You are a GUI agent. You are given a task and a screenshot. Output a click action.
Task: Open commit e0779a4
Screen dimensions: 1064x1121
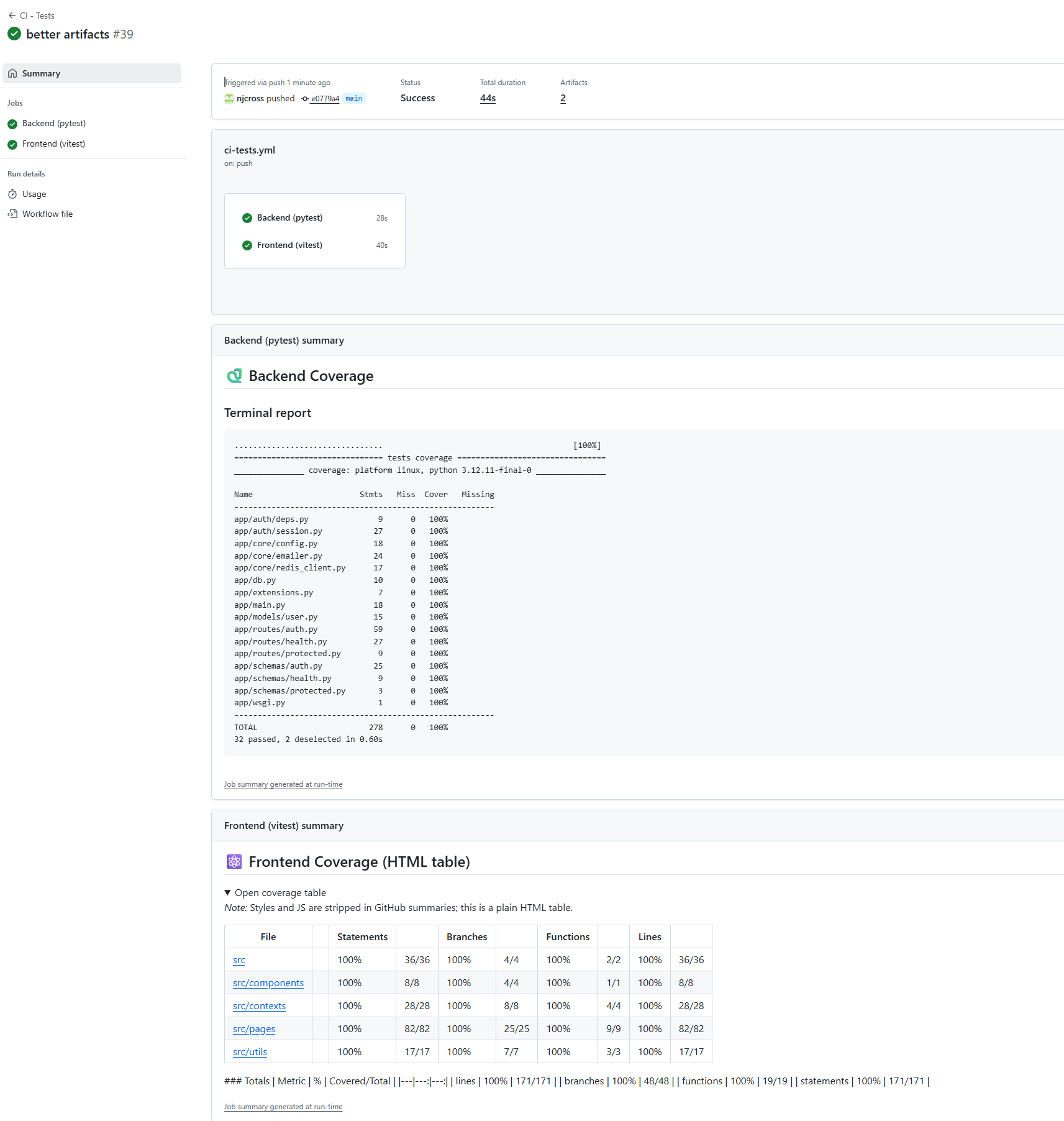[x=324, y=99]
